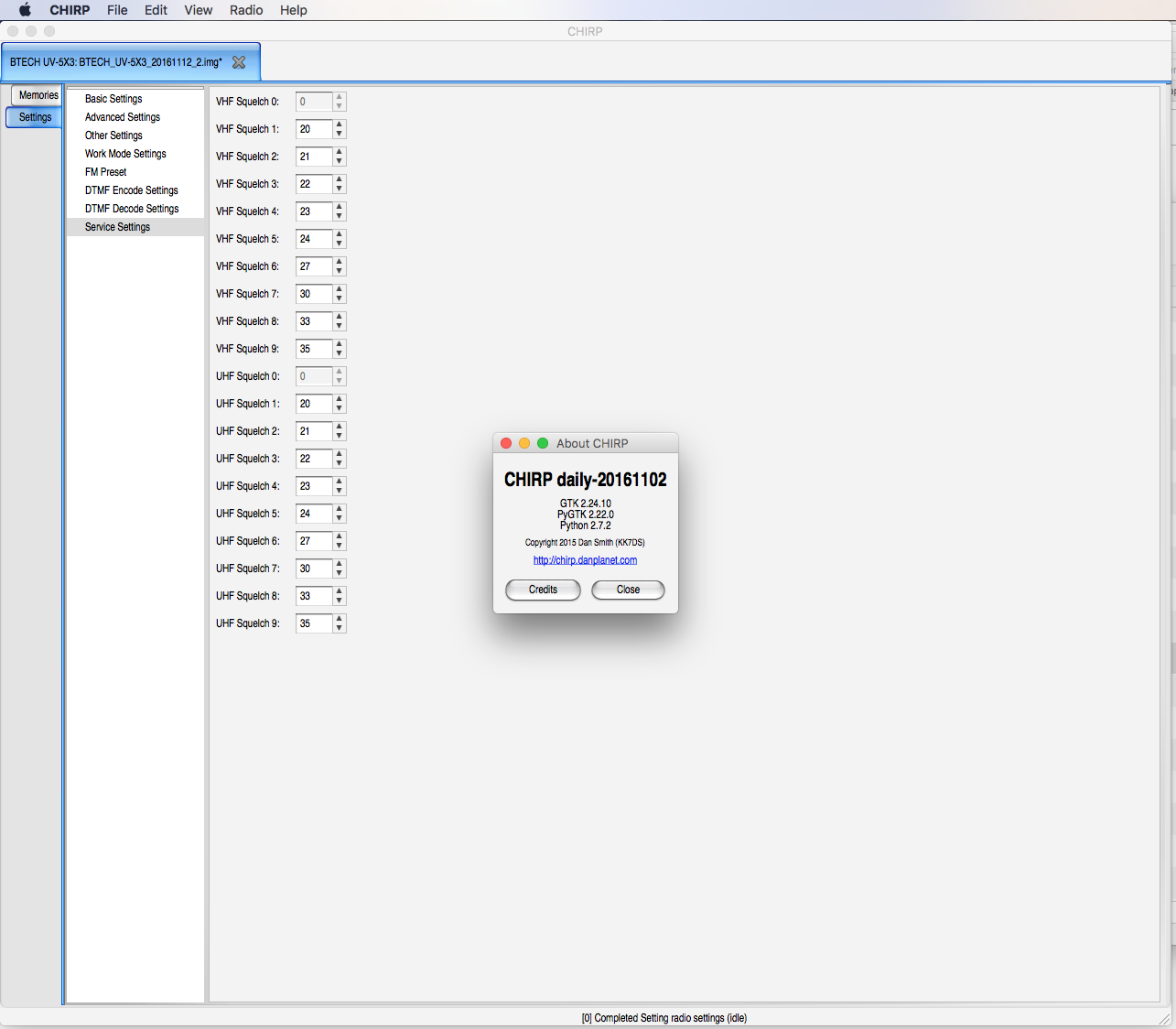Switch to the Memories tab
This screenshot has width=1176, height=1029.
coord(38,95)
